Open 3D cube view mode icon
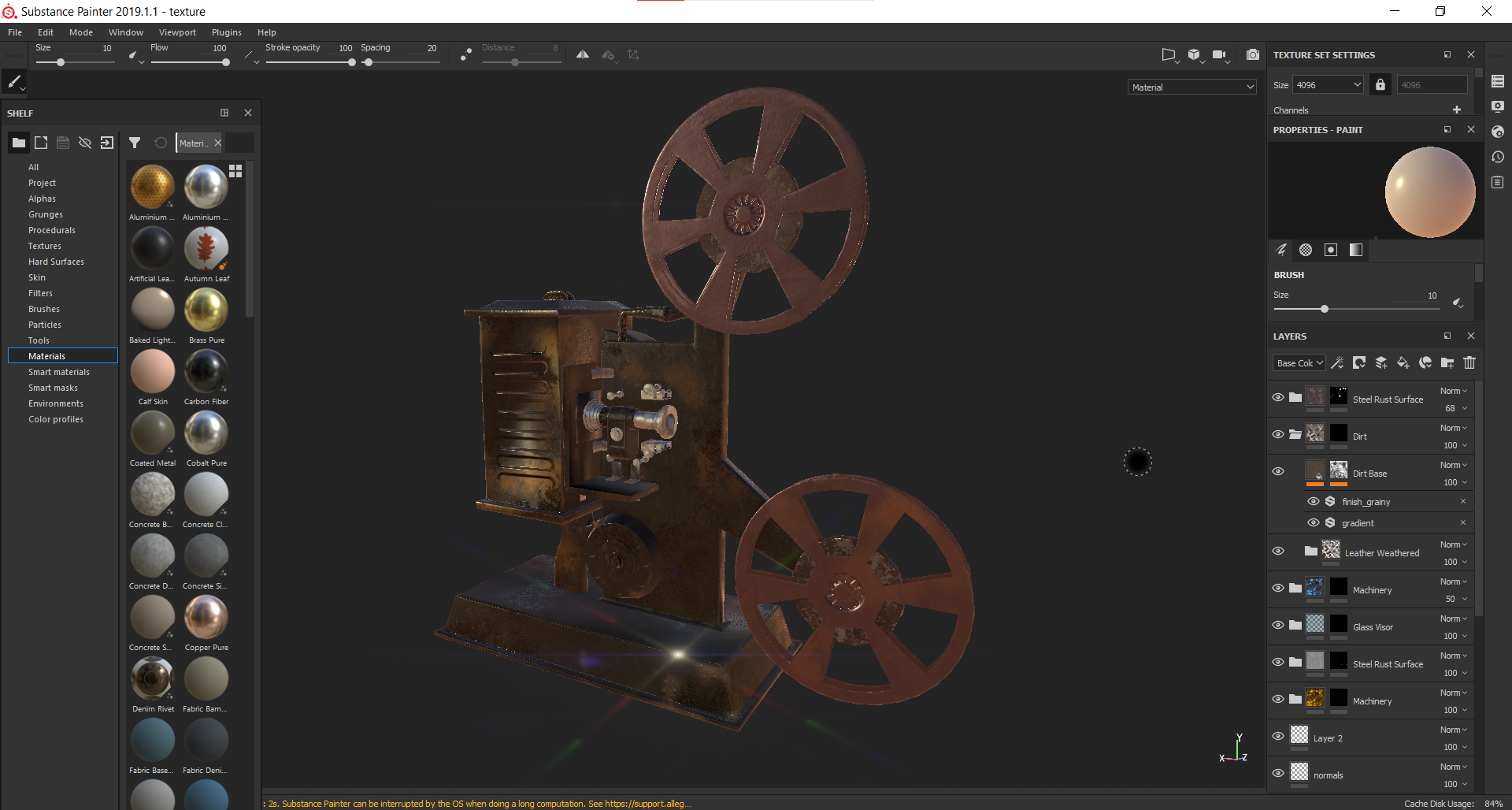 (x=1194, y=54)
